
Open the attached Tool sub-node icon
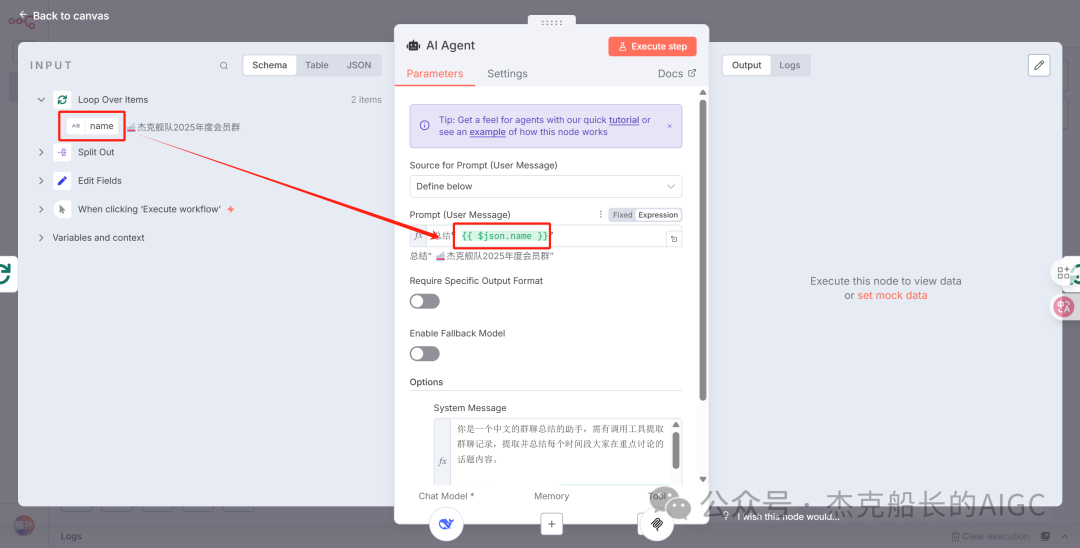(x=656, y=525)
